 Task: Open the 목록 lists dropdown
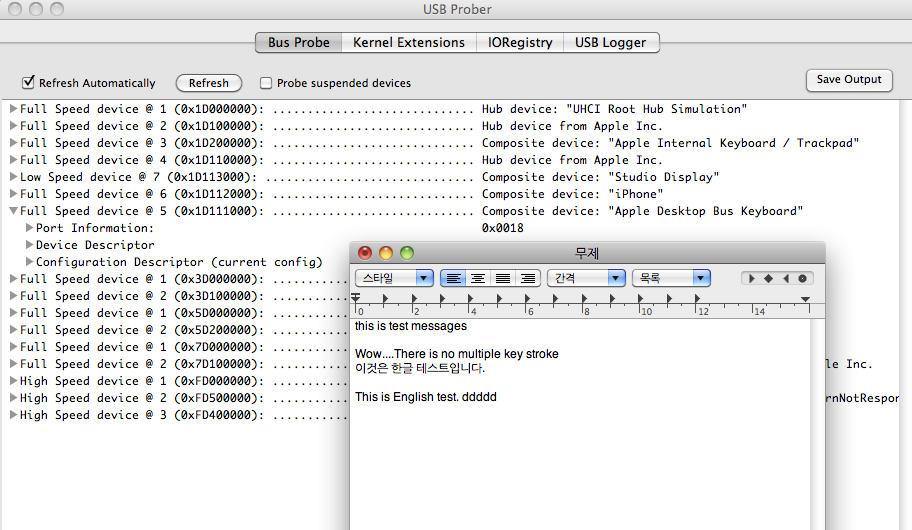[671, 278]
